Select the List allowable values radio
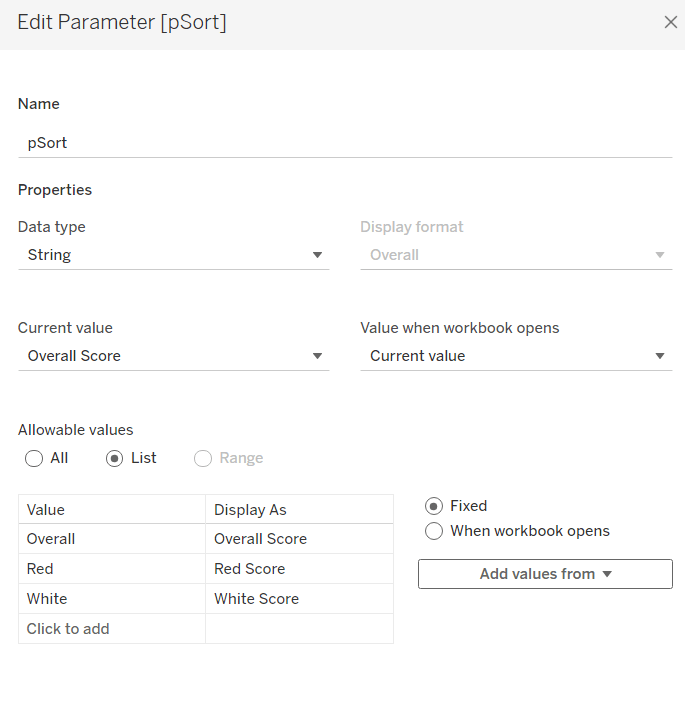Screen dimensions: 685x702 114,458
